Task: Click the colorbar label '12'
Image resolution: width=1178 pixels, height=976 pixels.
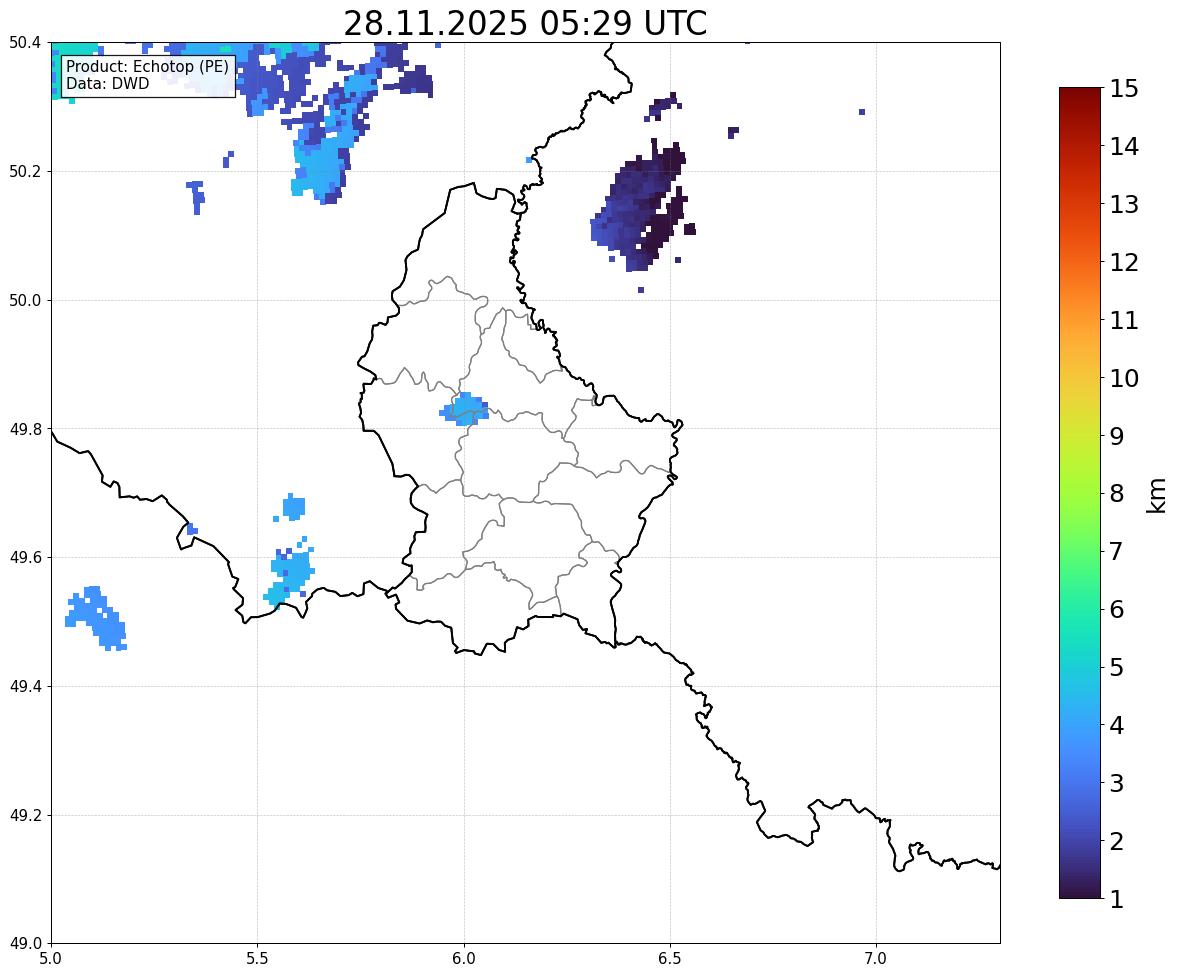Action: pyautogui.click(x=1125, y=262)
